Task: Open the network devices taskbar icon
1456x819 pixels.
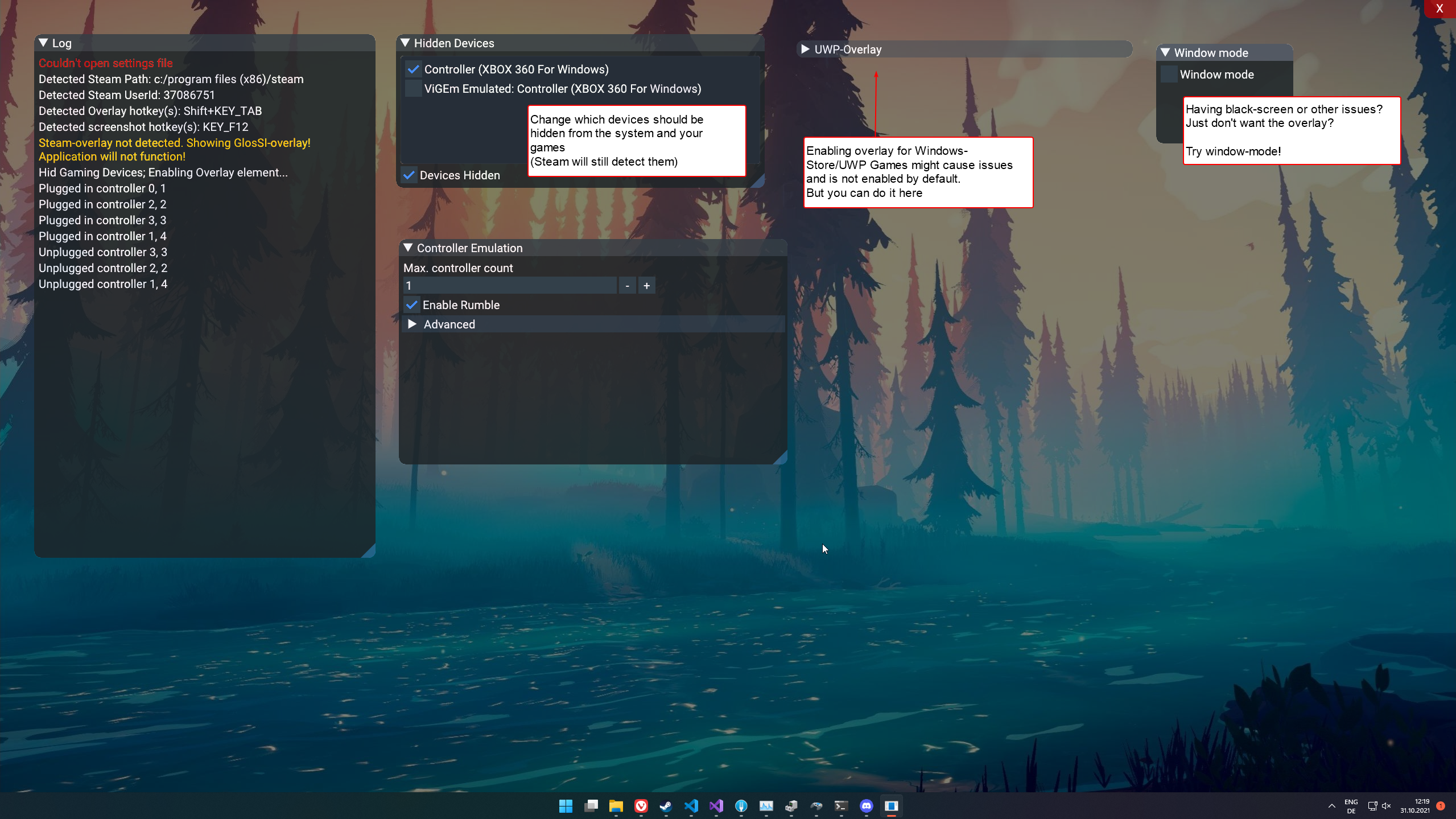Action: pyautogui.click(x=791, y=806)
